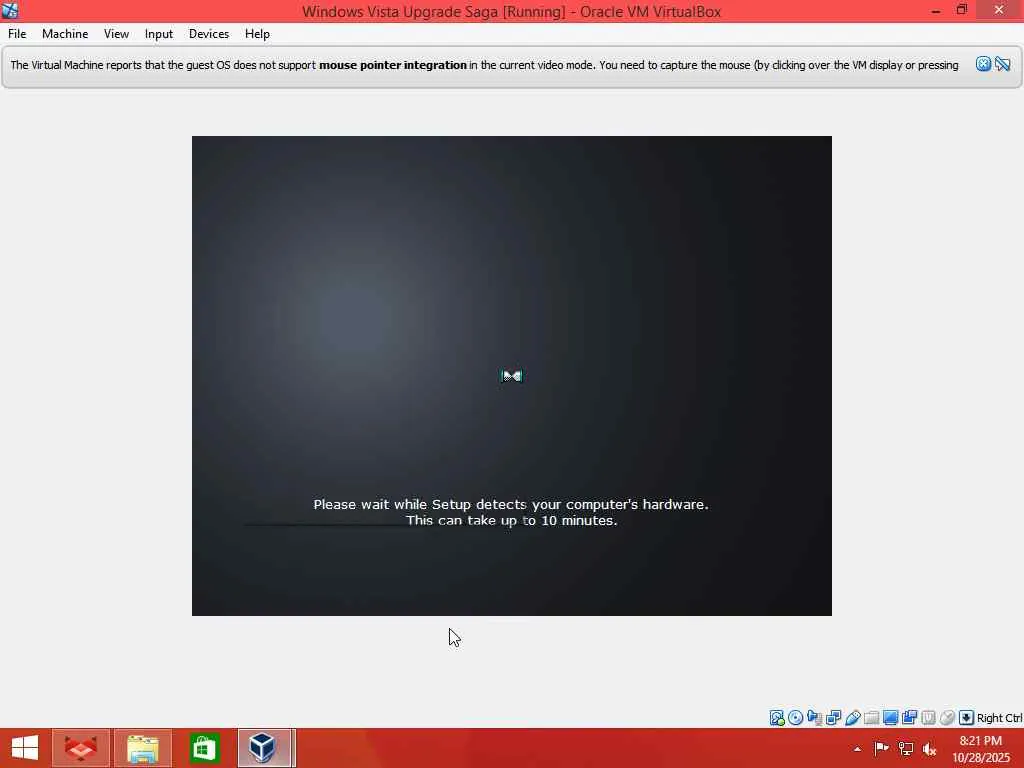Open the Devices menu
The height and width of the screenshot is (768, 1024).
click(209, 34)
